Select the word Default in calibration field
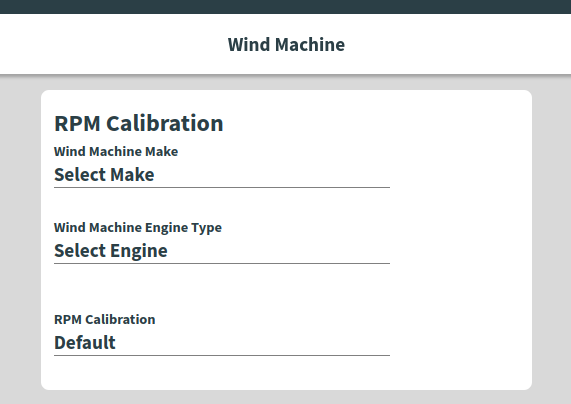 click(x=84, y=342)
